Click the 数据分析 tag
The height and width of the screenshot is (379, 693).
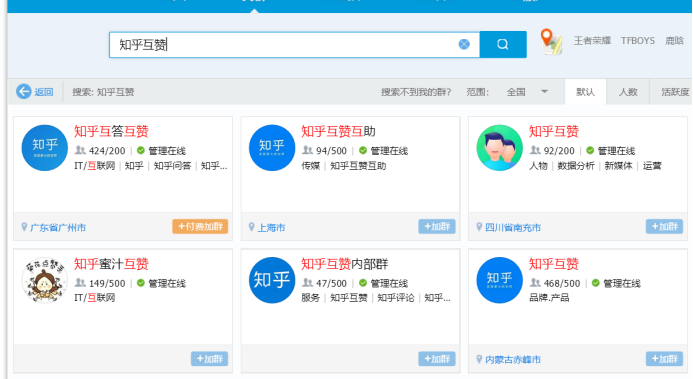[576, 166]
